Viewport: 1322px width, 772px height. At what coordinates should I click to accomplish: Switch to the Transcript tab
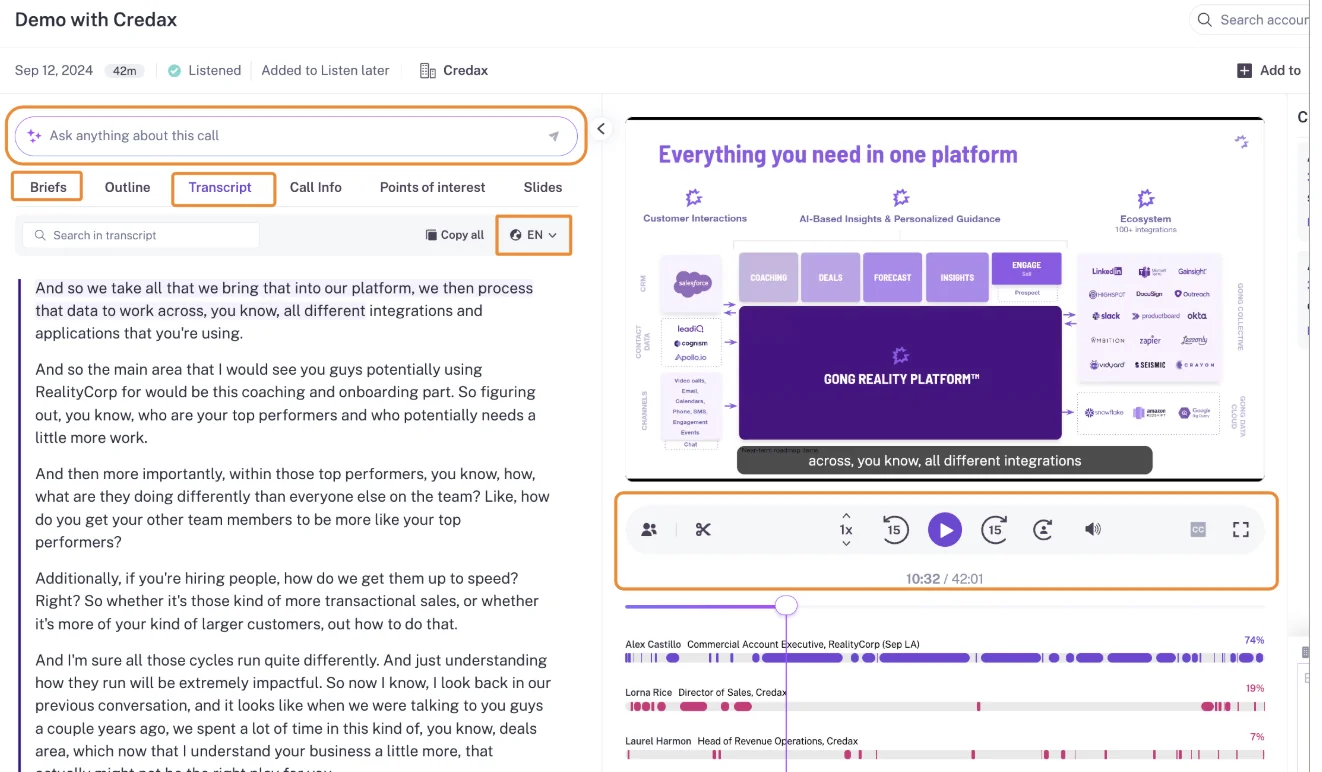click(221, 187)
